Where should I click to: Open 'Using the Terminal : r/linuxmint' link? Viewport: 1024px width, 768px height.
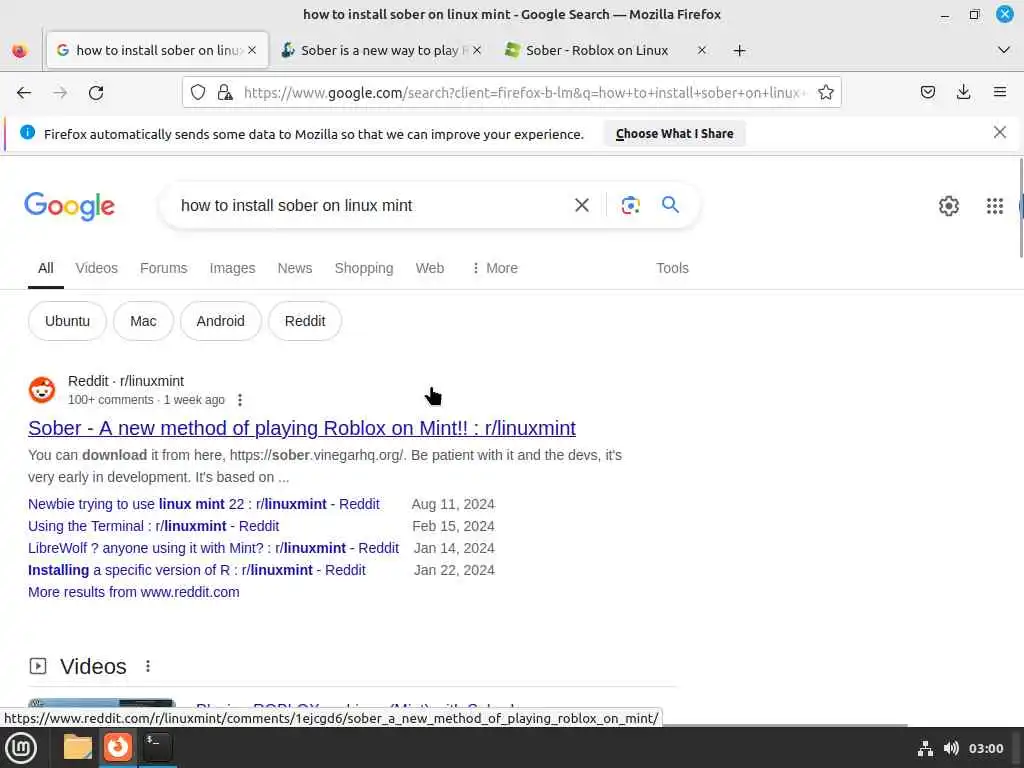[153, 526]
